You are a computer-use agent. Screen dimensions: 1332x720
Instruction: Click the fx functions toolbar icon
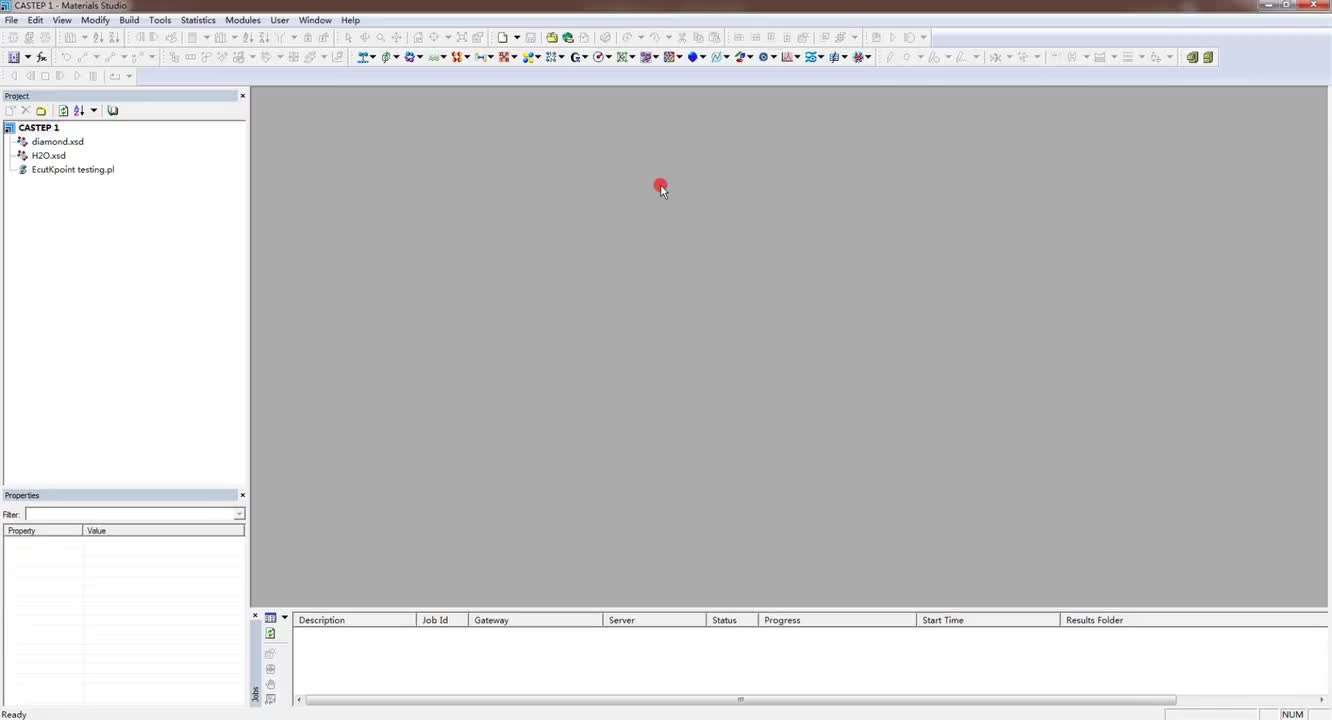(42, 57)
